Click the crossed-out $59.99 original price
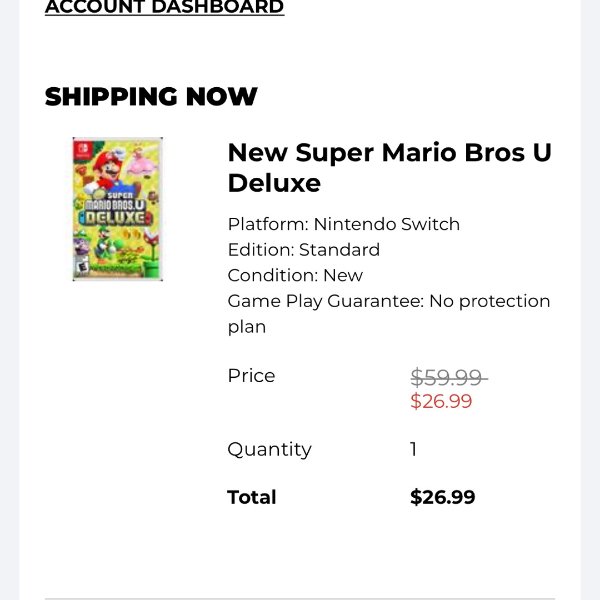This screenshot has width=600, height=600. coord(446,378)
